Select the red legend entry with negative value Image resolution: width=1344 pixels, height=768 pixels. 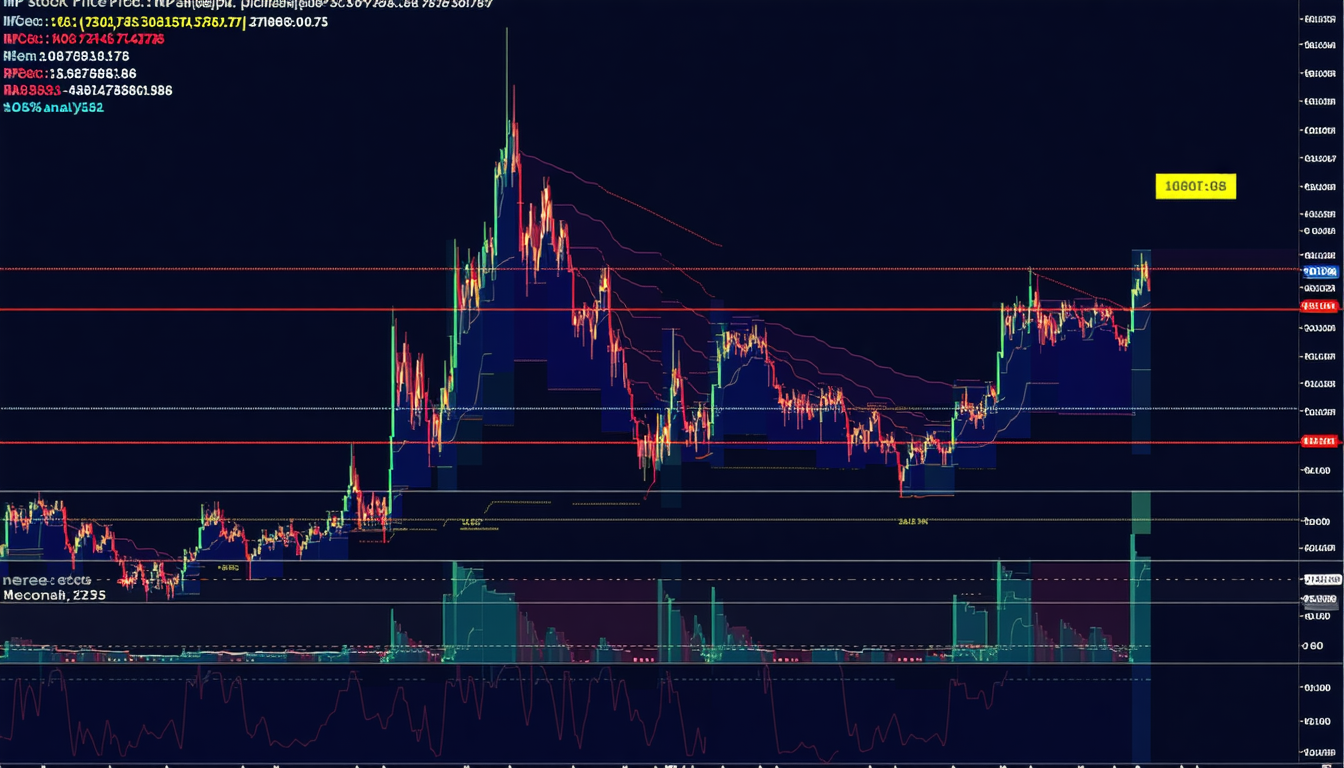click(x=88, y=90)
